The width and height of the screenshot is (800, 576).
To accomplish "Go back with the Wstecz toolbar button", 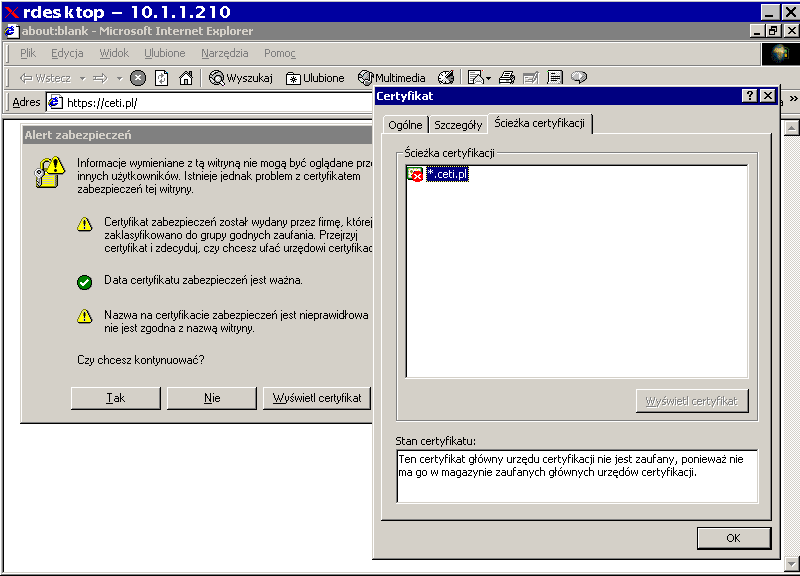I will [x=45, y=78].
